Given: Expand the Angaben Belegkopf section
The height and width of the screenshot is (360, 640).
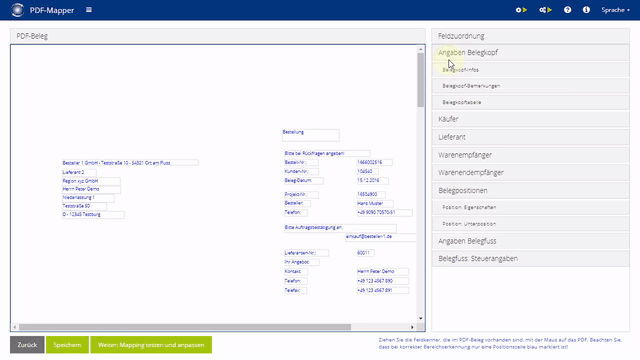Looking at the screenshot, I should pos(531,53).
